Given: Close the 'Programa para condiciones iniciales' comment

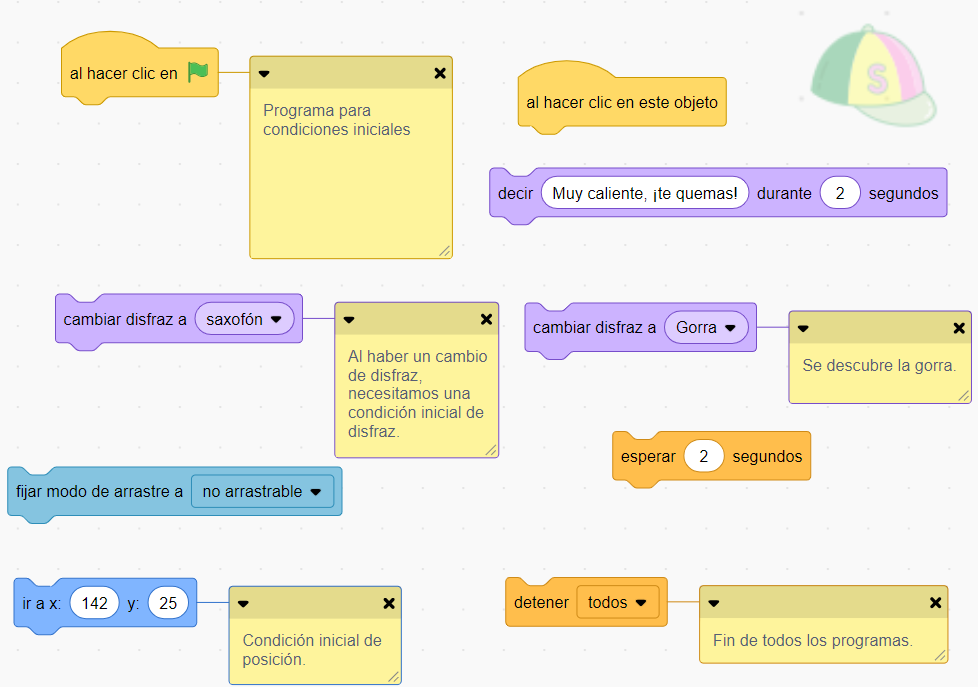Looking at the screenshot, I should 440,73.
